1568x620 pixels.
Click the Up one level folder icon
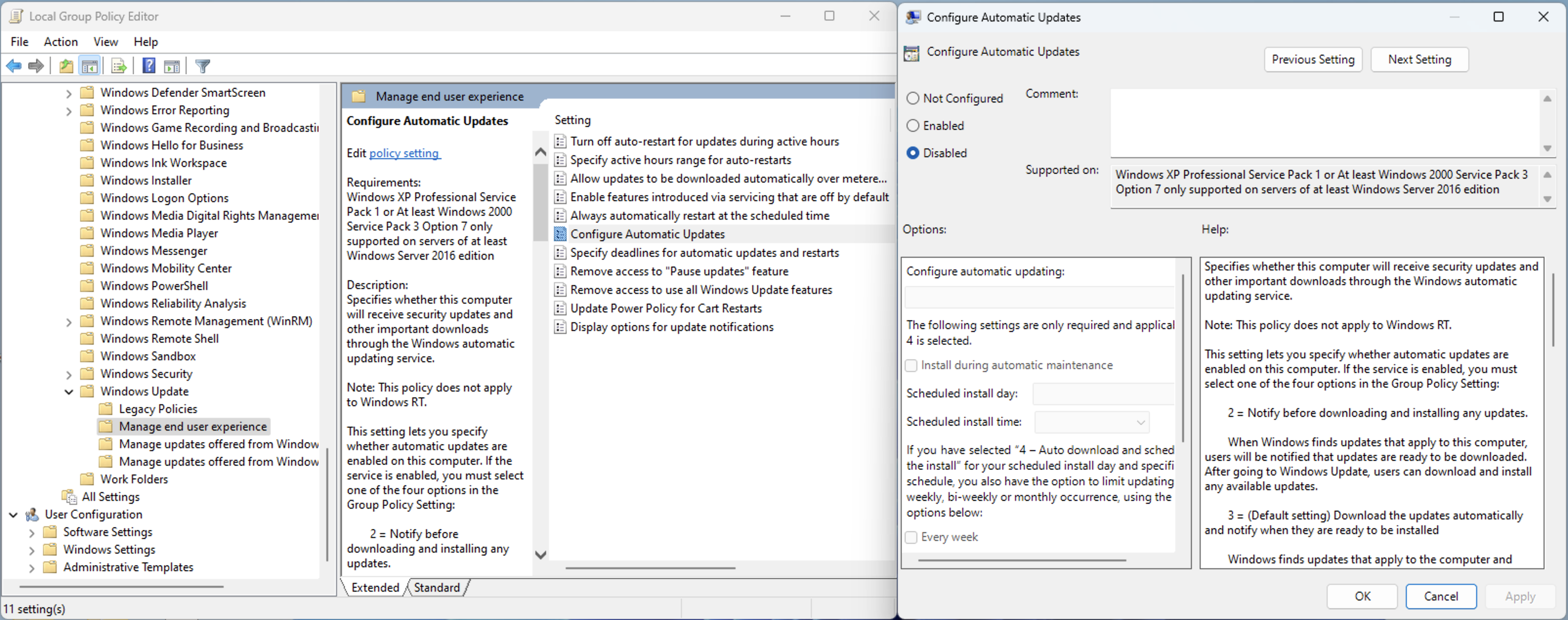pyautogui.click(x=66, y=66)
